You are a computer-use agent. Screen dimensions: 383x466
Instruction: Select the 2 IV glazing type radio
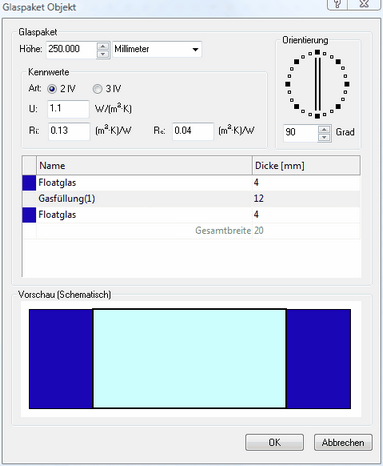(x=52, y=89)
